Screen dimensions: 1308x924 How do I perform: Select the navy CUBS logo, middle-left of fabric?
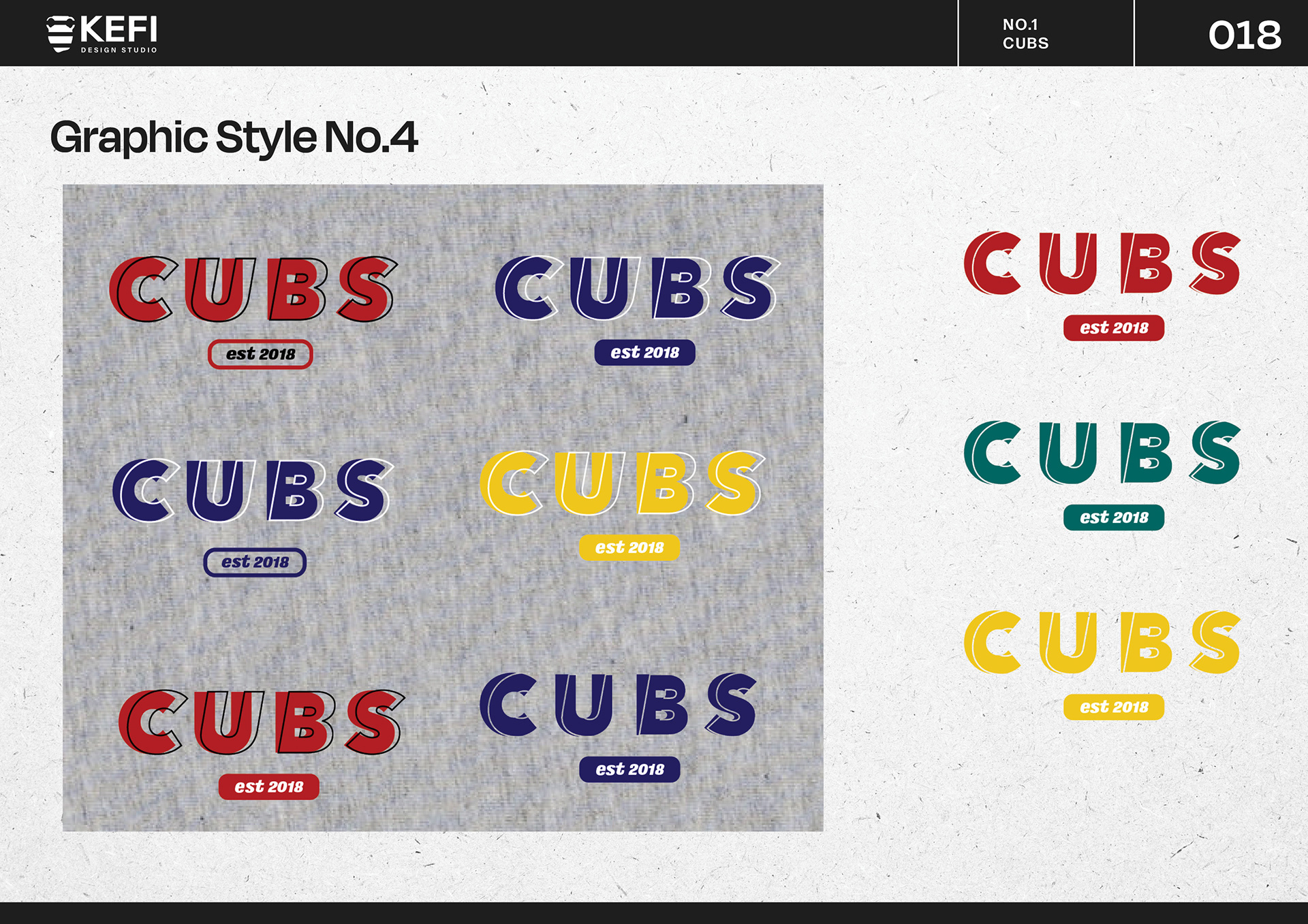tap(253, 490)
